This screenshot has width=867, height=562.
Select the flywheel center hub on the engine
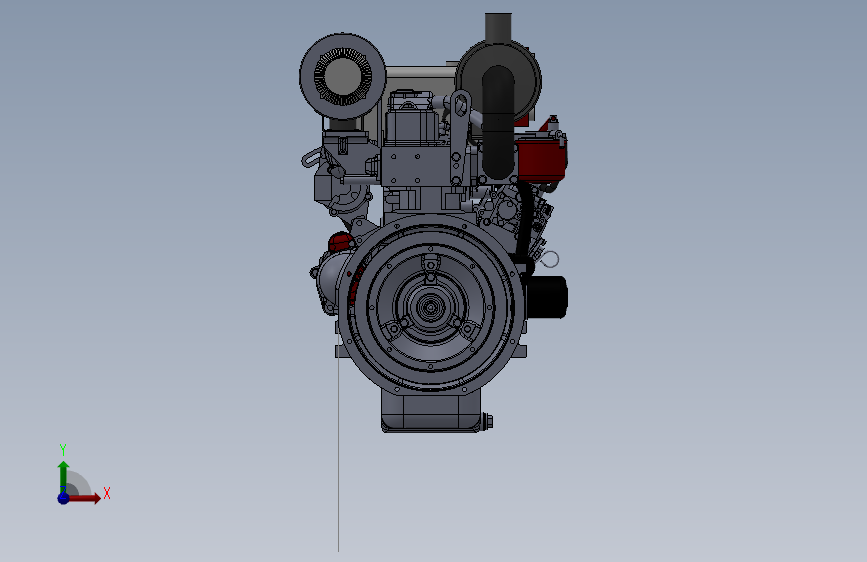tap(431, 307)
